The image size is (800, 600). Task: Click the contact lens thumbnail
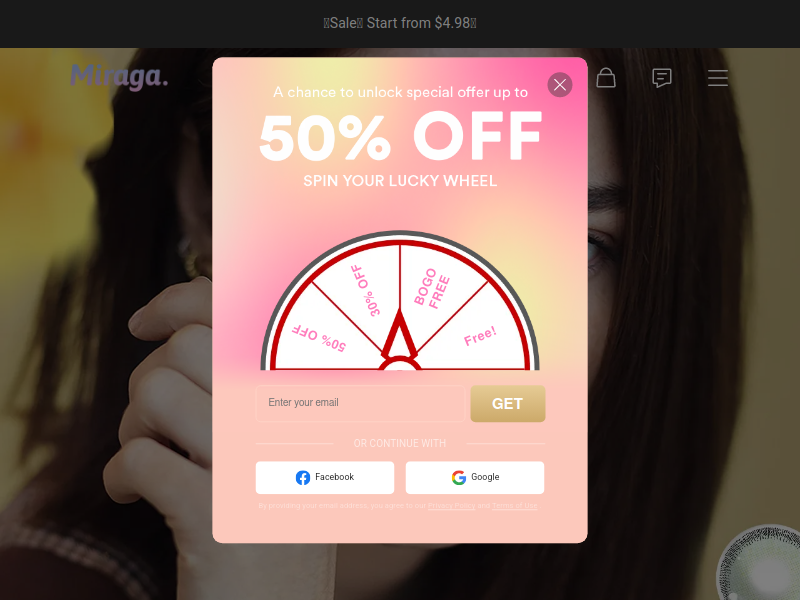click(x=760, y=563)
